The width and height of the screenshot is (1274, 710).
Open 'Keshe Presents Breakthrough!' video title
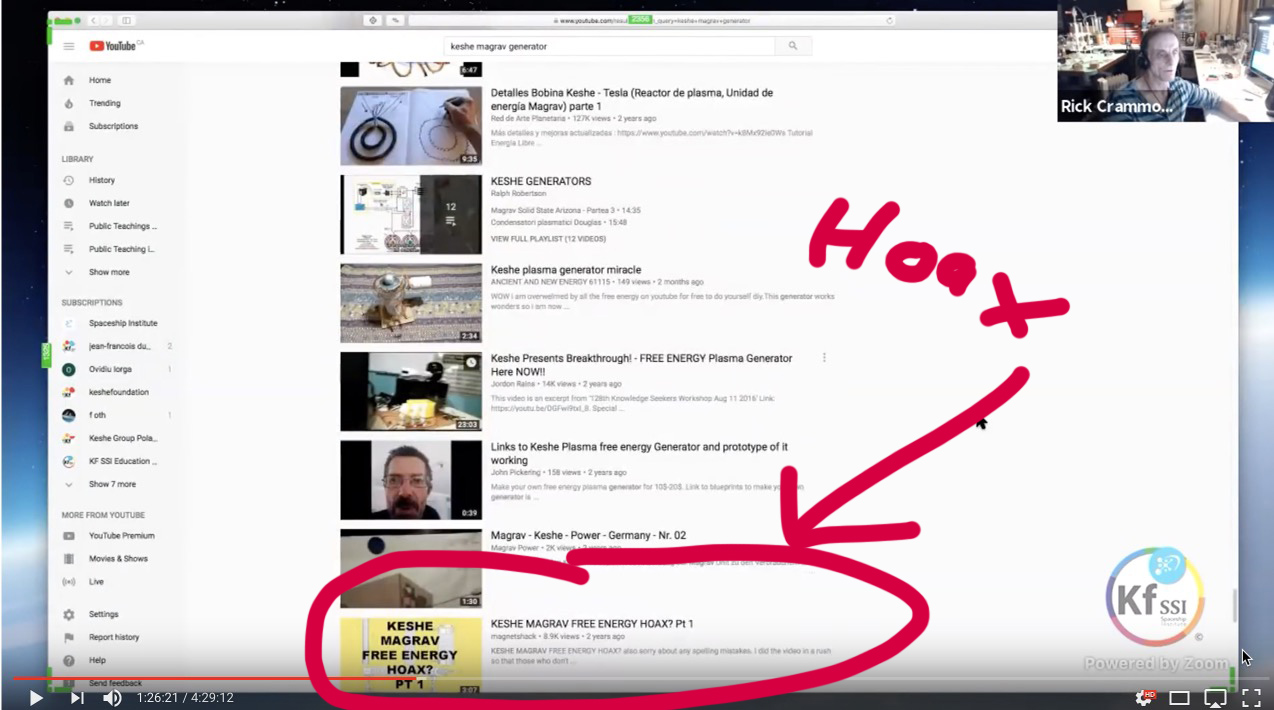tap(641, 364)
